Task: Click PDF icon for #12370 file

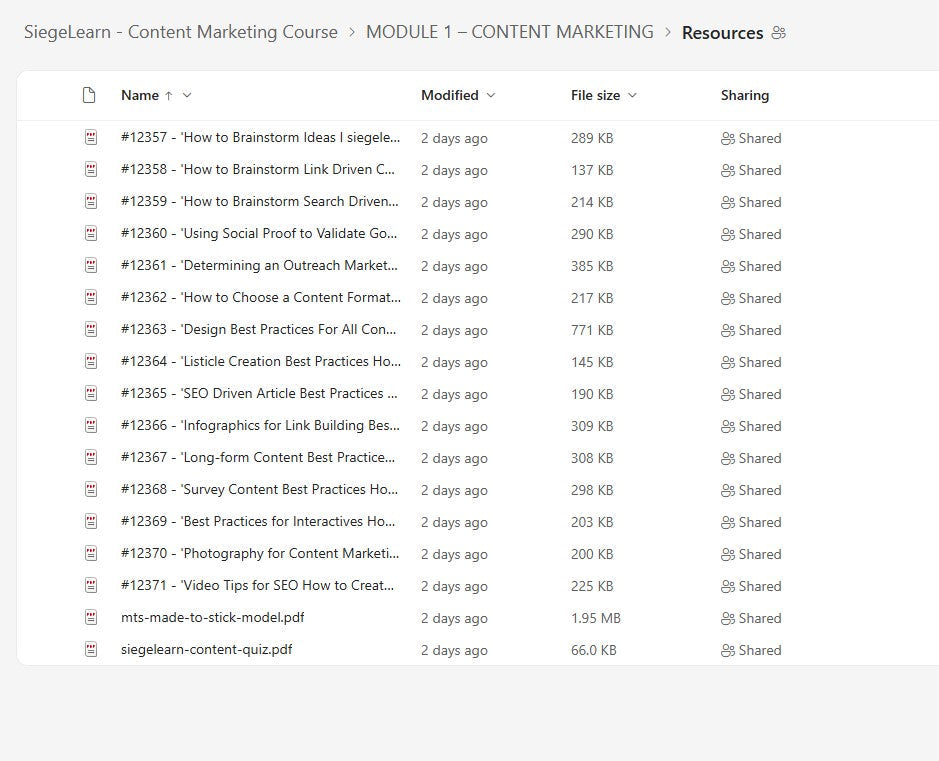Action: click(x=91, y=554)
